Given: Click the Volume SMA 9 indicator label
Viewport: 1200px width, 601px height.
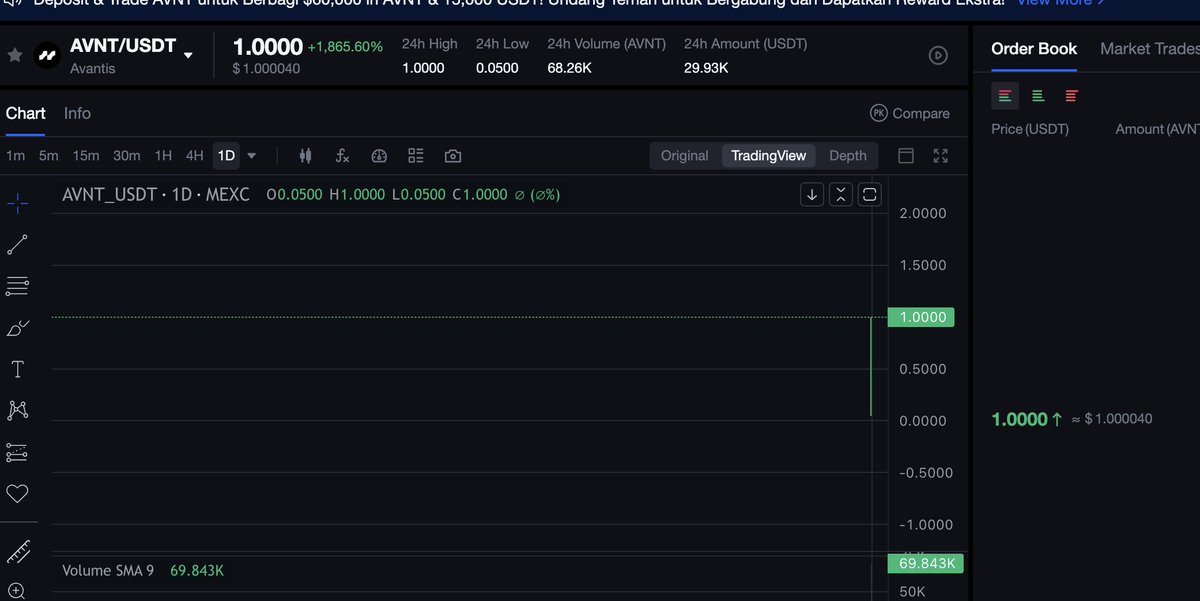Looking at the screenshot, I should pos(108,570).
